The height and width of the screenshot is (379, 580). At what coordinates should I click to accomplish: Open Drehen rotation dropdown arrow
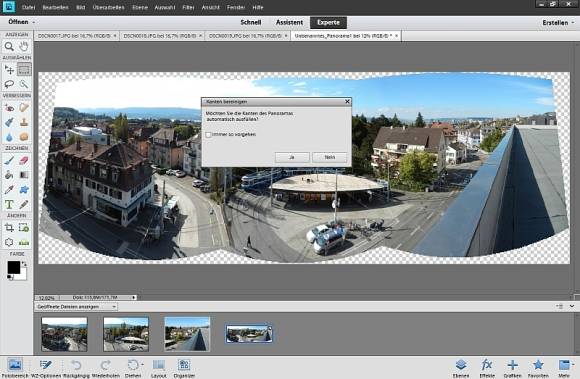(x=142, y=365)
